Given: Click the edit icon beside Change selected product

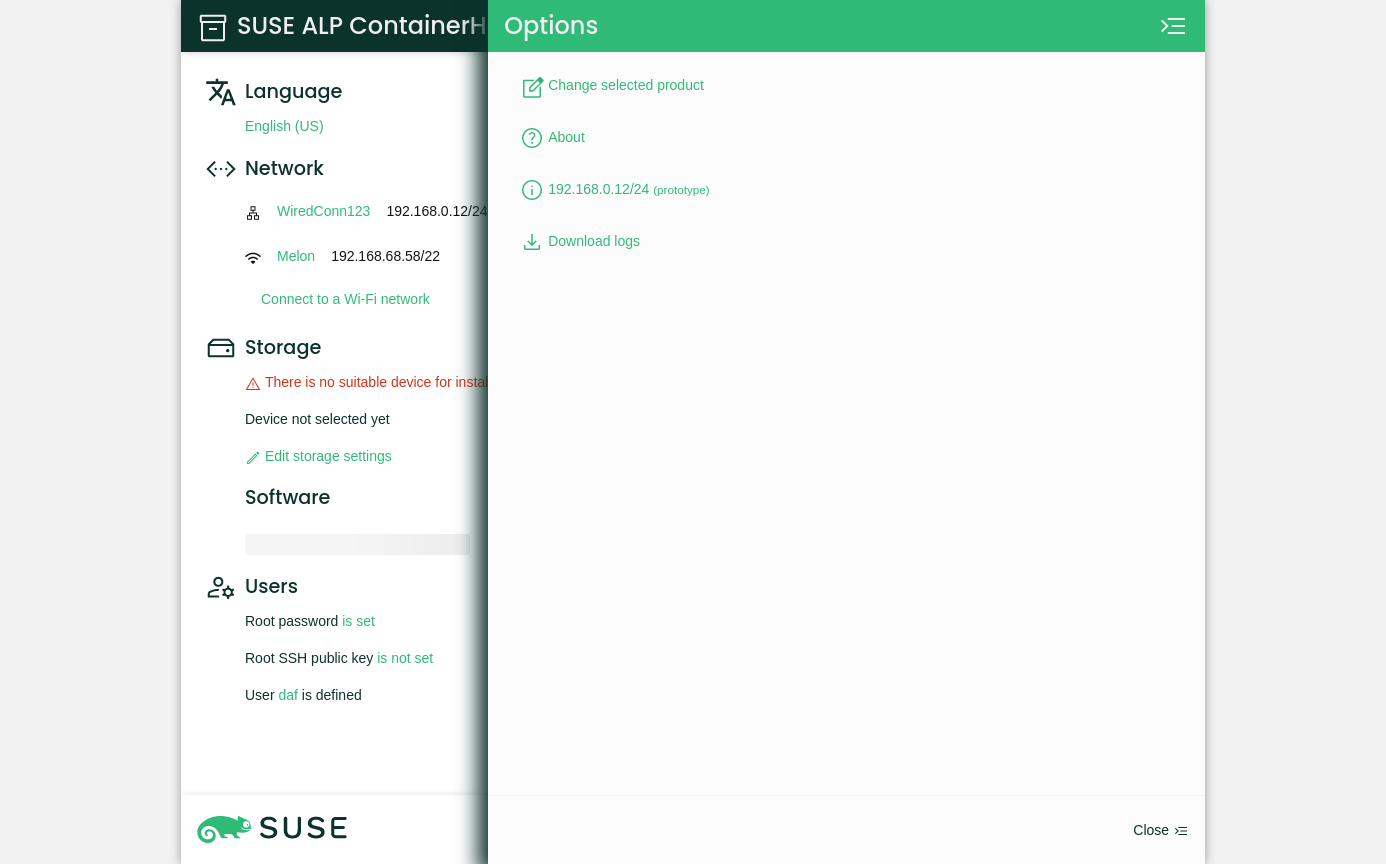Looking at the screenshot, I should click(x=533, y=87).
